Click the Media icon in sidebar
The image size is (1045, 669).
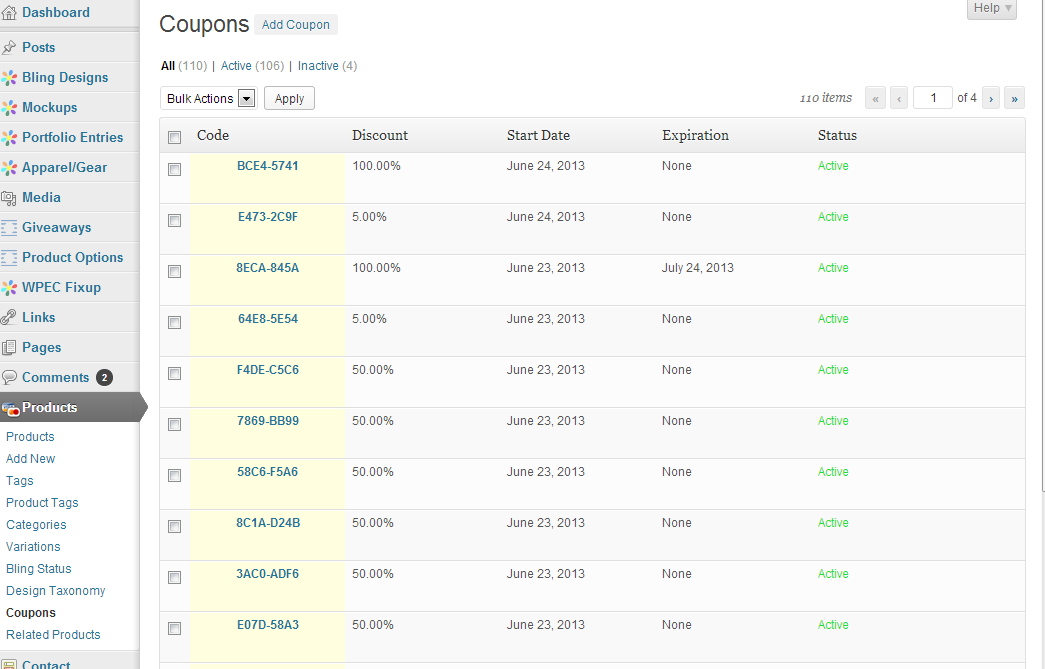tap(10, 197)
